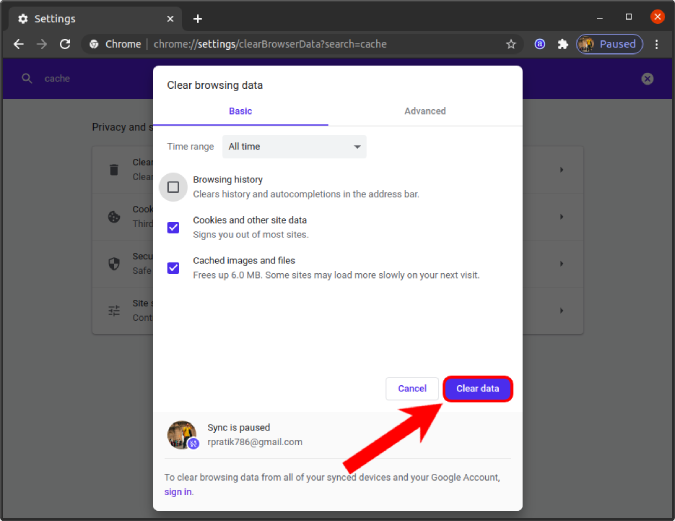Click the rpratik786@gmail.com email text
Image resolution: width=675 pixels, height=521 pixels.
tap(255, 442)
